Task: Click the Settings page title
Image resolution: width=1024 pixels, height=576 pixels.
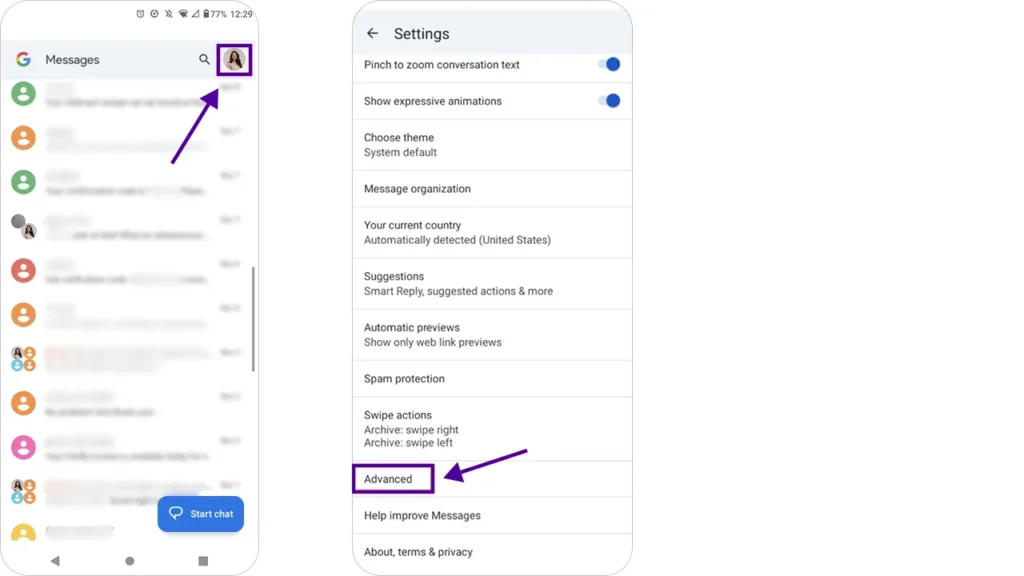Action: pos(421,33)
